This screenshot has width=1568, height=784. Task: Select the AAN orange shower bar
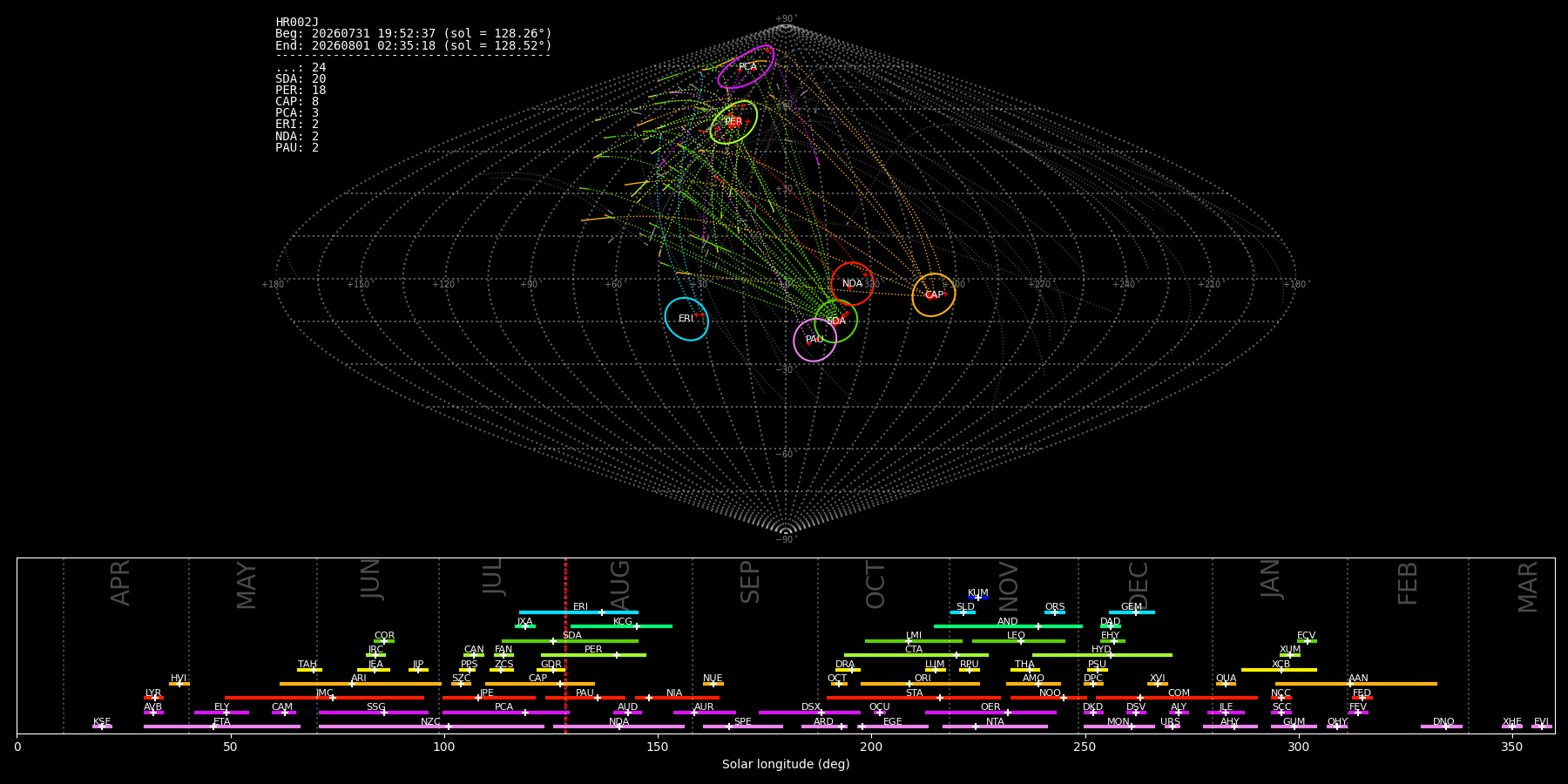(1356, 684)
